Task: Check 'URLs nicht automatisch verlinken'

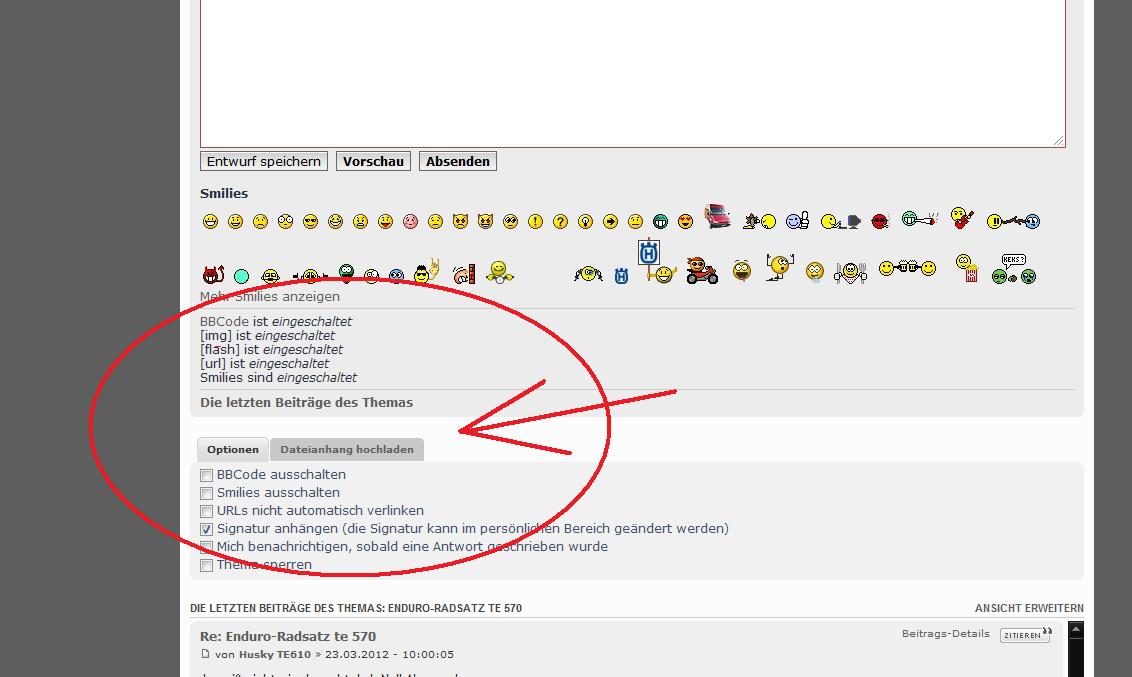Action: point(207,512)
